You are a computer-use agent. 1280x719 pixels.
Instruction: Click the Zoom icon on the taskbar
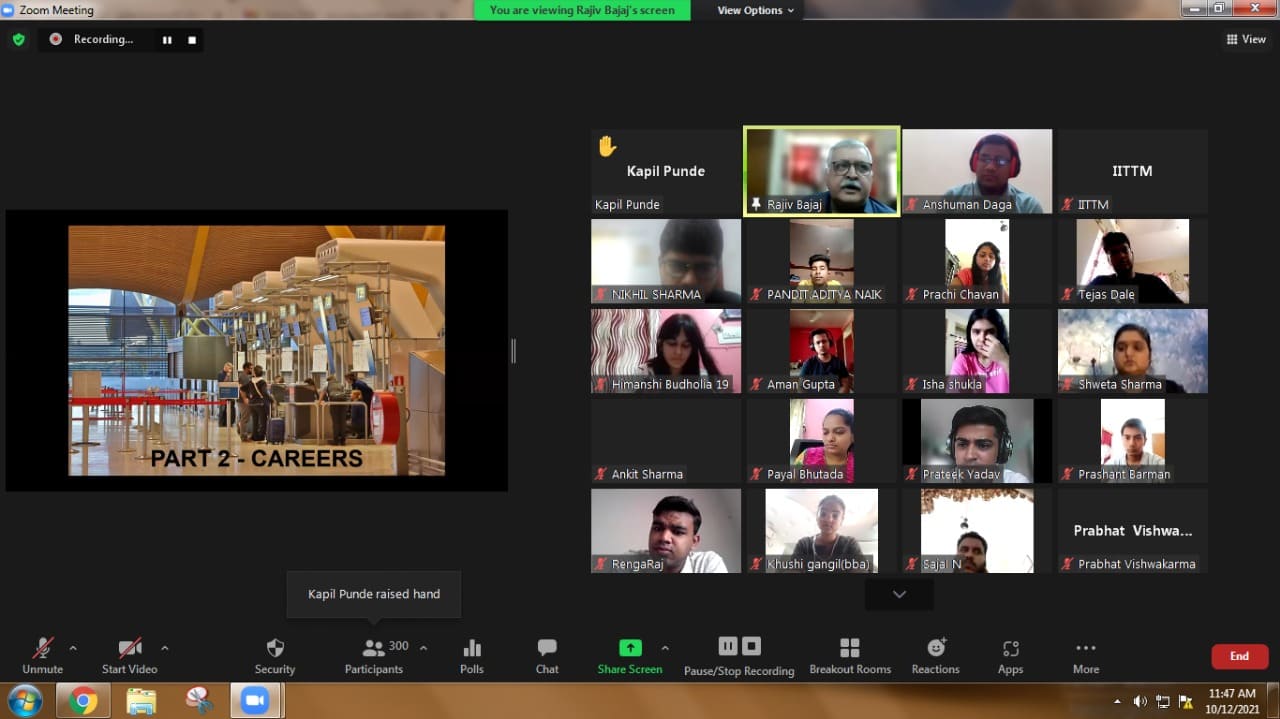[255, 701]
